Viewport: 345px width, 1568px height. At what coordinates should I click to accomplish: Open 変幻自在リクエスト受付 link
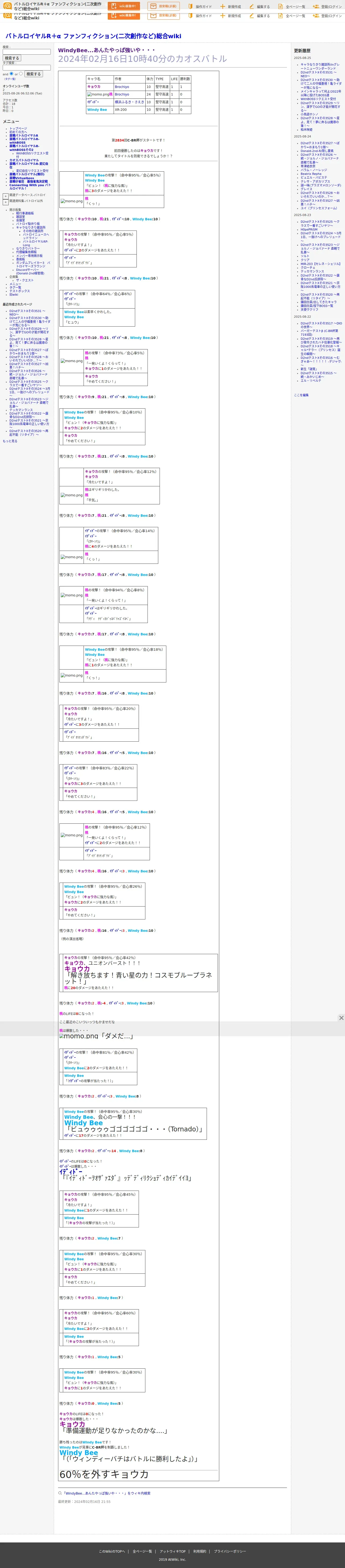pyautogui.click(x=32, y=171)
